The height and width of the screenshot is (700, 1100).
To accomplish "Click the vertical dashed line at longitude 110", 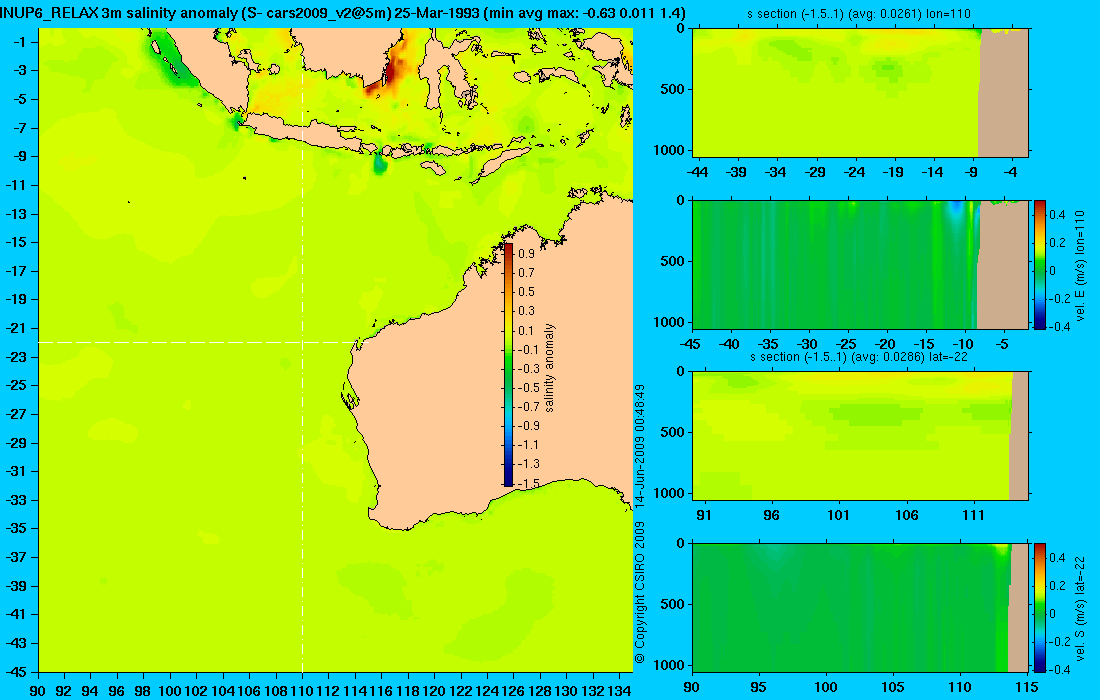I will (302, 350).
